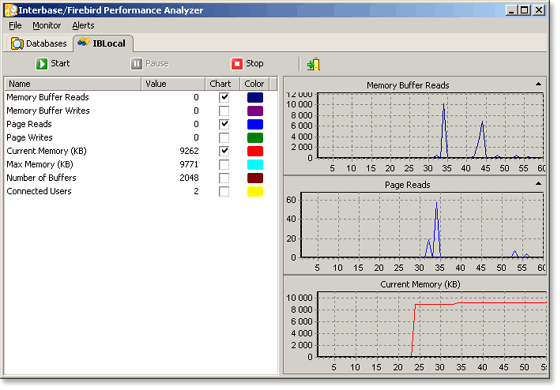The width and height of the screenshot is (560, 390).
Task: Open the Alerts menu
Action: coord(83,26)
